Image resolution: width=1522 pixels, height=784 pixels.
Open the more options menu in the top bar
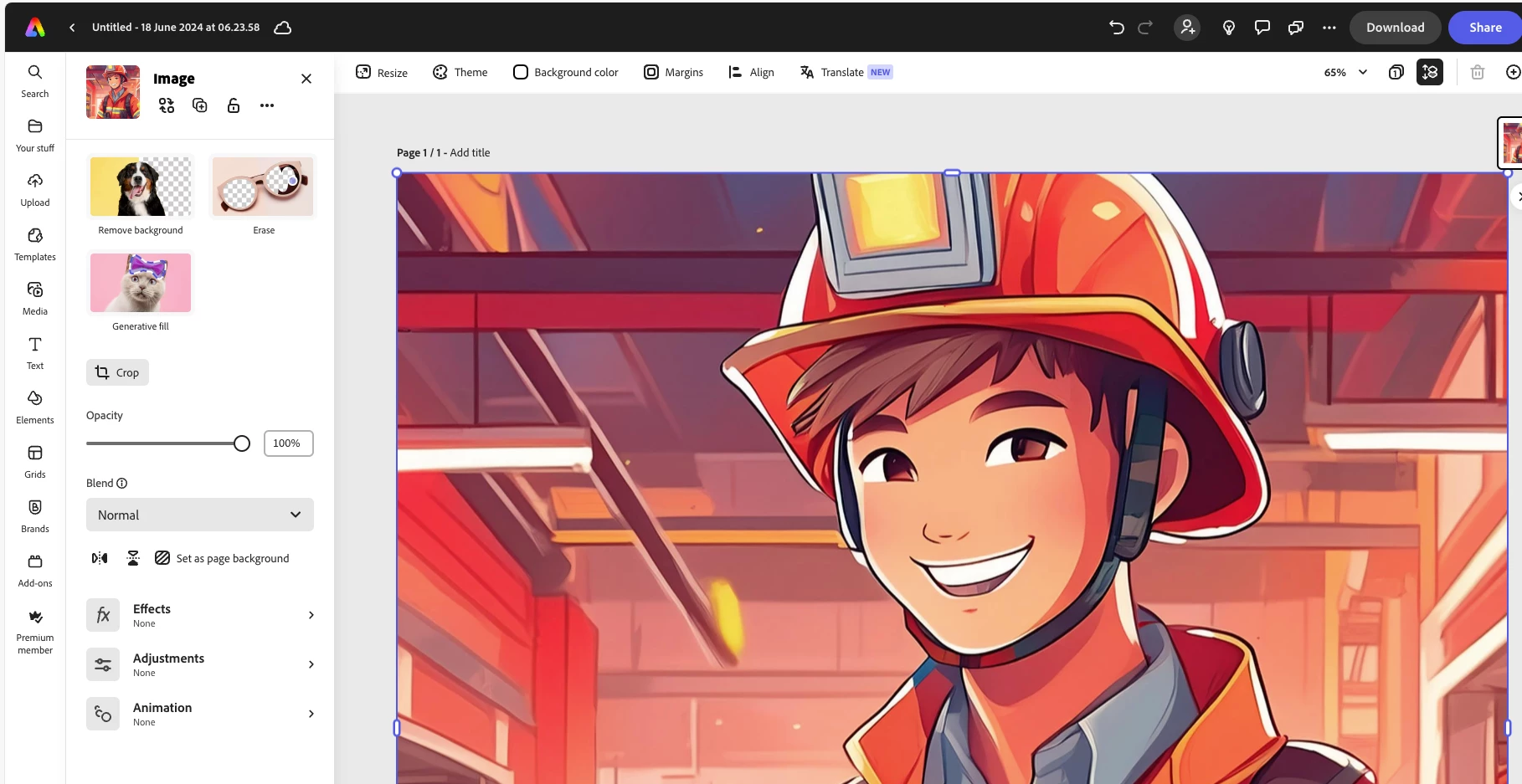[x=1329, y=28]
